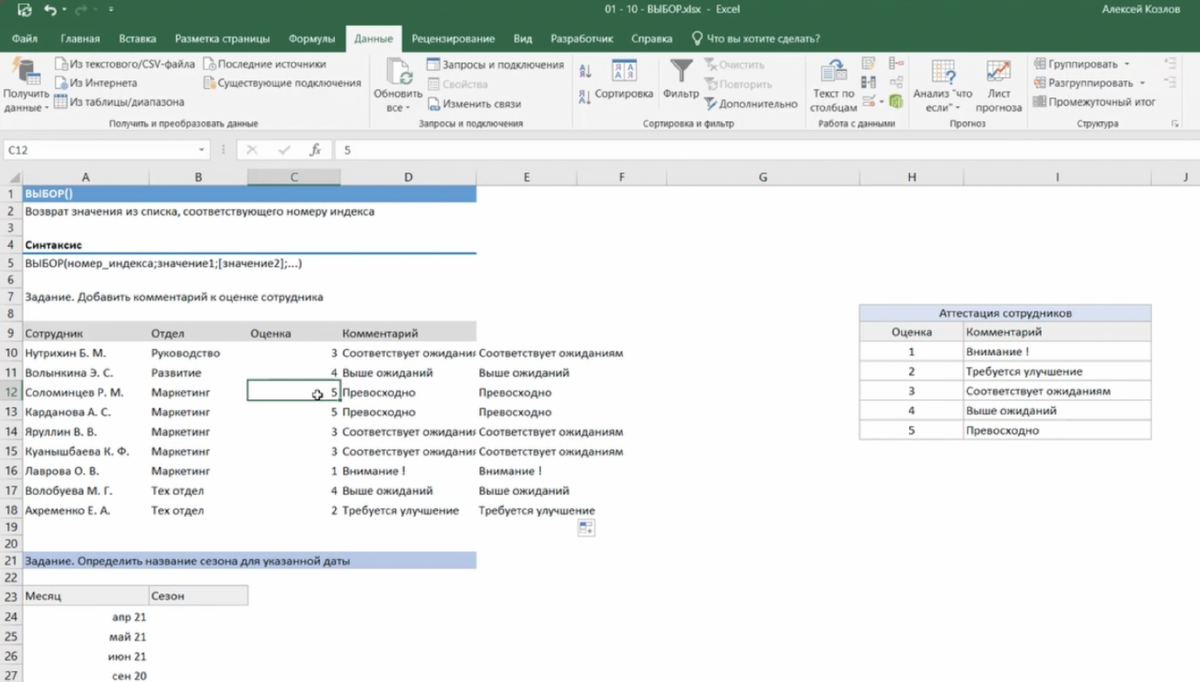The image size is (1200, 682).
Task: Open Анализ "что если" menu
Action: click(x=942, y=85)
